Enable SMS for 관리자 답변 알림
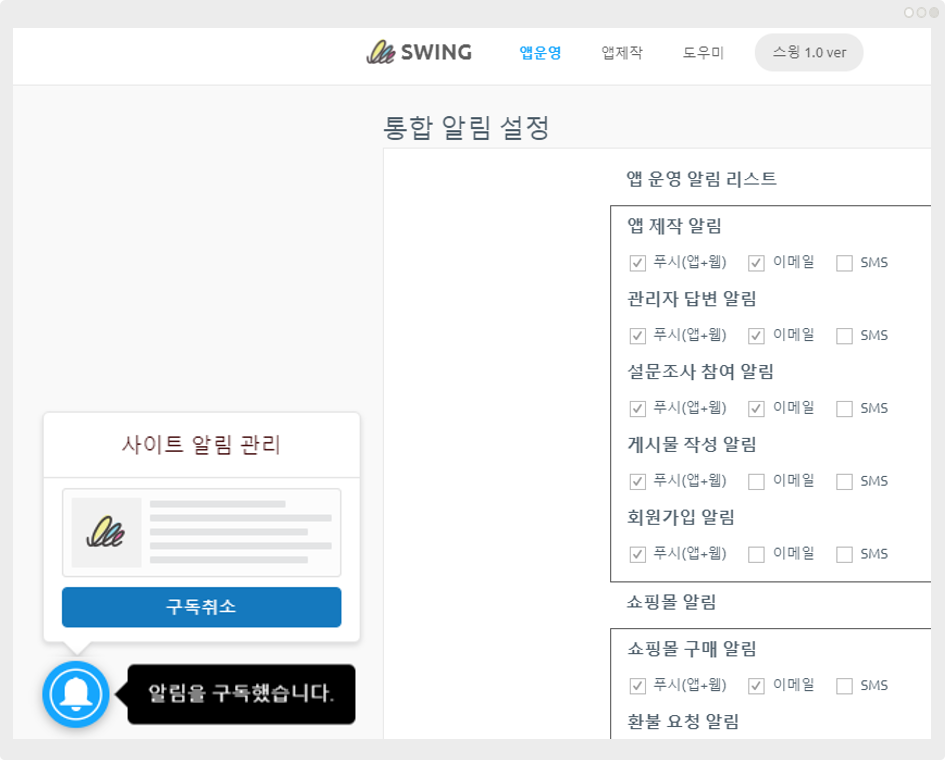This screenshot has width=945, height=760. (x=844, y=336)
